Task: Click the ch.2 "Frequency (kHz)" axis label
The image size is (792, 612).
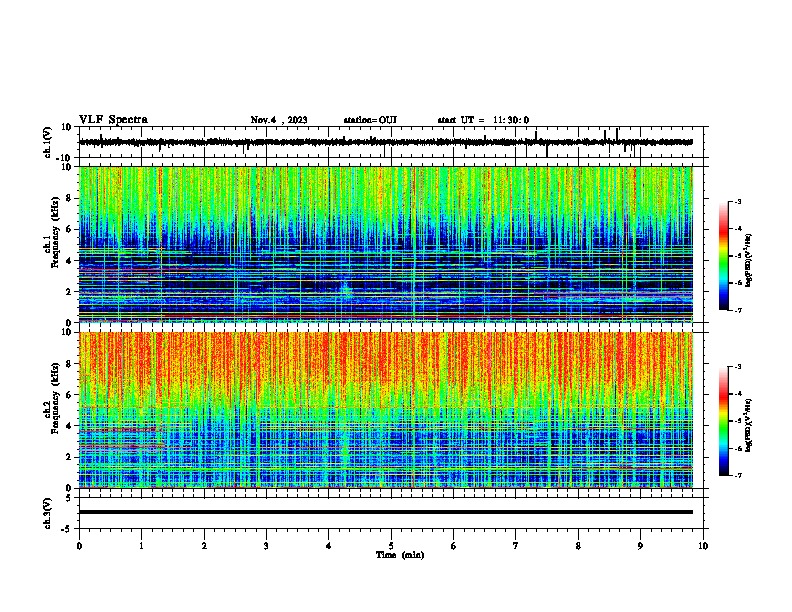Action: click(x=55, y=398)
